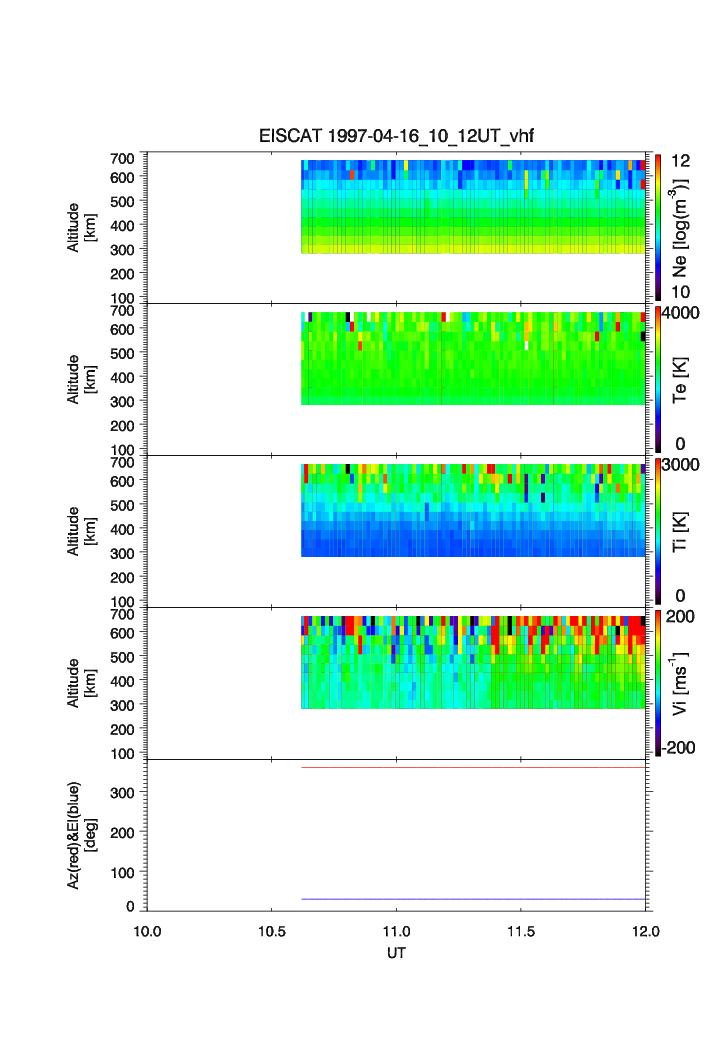Click the 700 altitude tick of Ne panel

click(x=122, y=159)
